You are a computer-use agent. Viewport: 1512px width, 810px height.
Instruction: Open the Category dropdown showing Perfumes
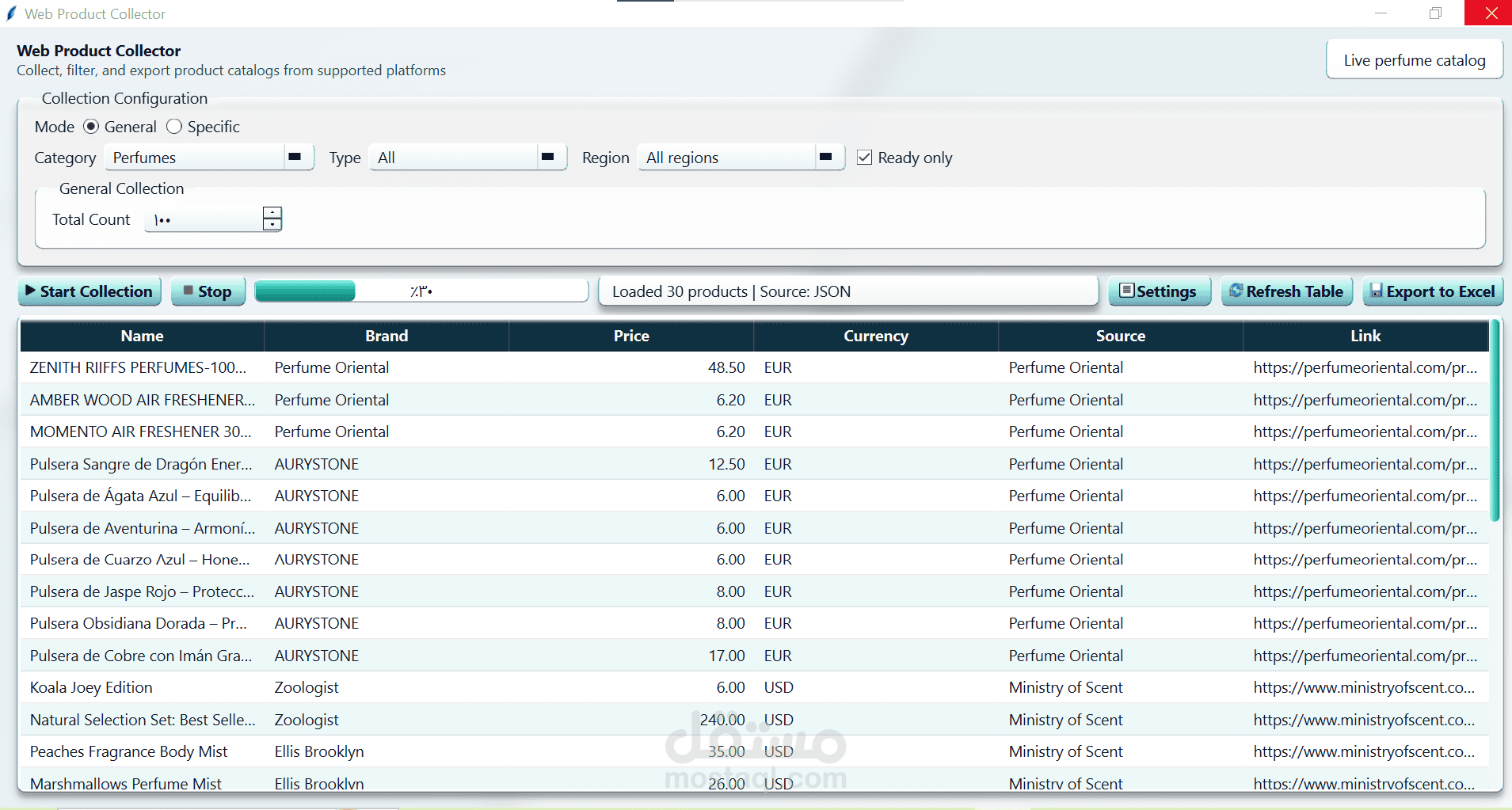tap(209, 158)
